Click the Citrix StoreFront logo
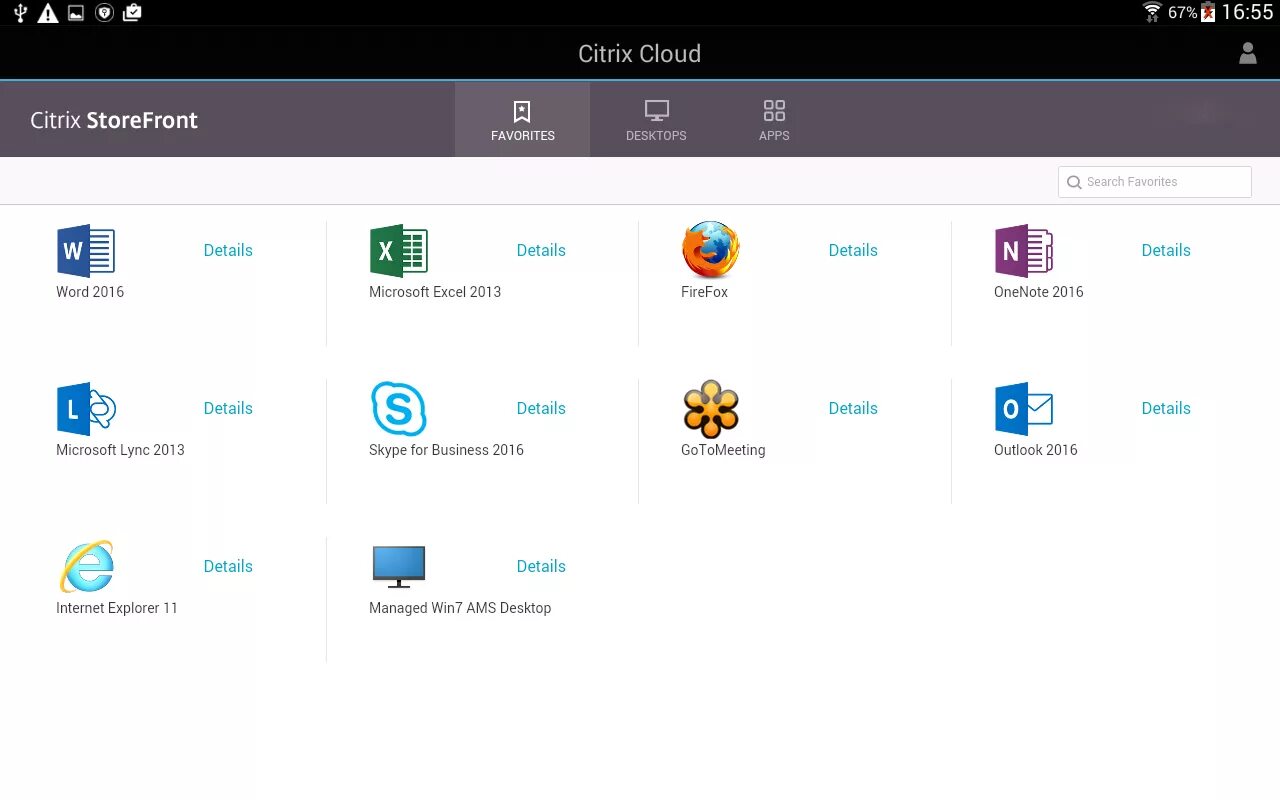This screenshot has width=1280, height=800. pyautogui.click(x=114, y=120)
